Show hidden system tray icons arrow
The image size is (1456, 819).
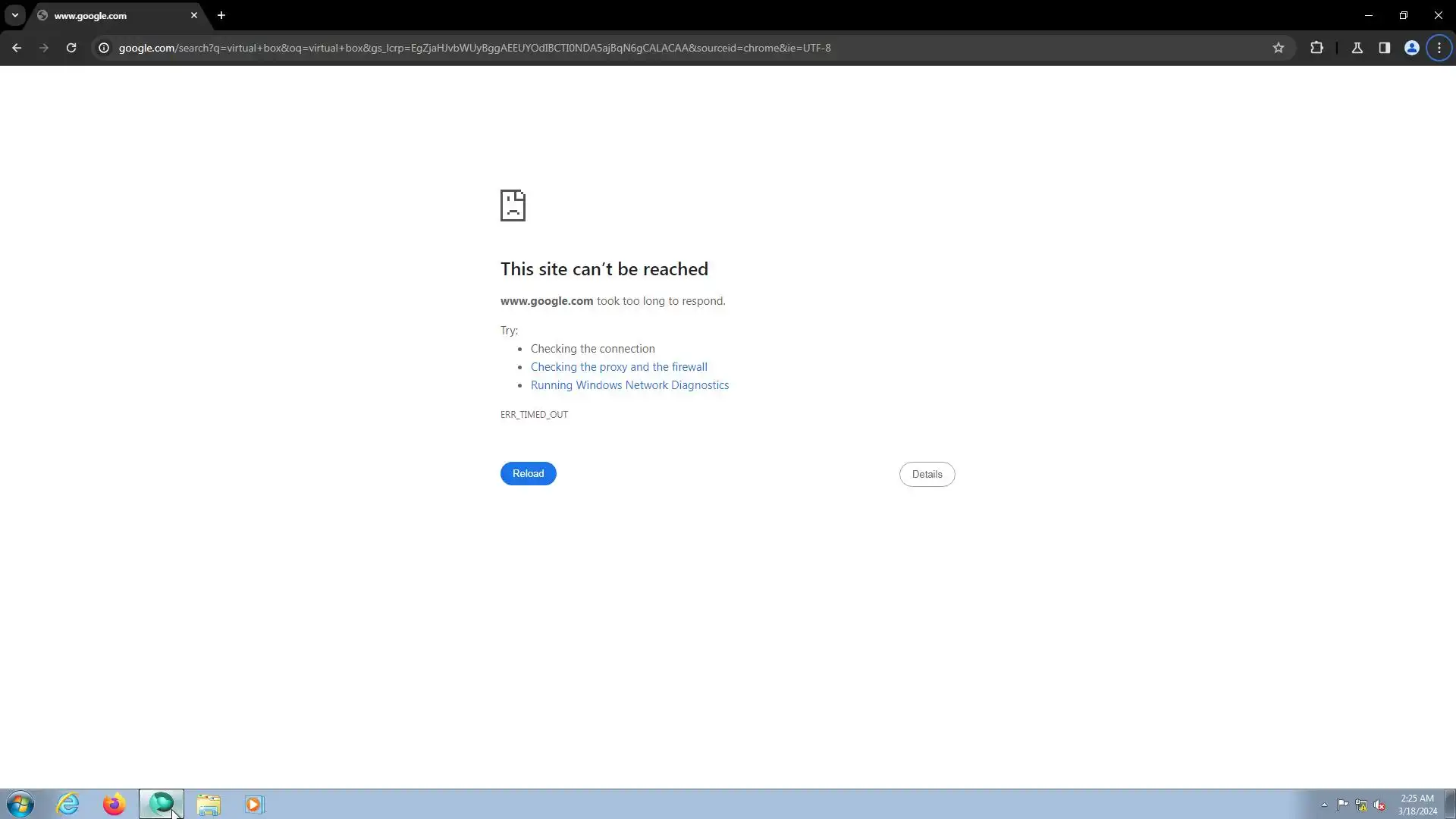tap(1324, 805)
